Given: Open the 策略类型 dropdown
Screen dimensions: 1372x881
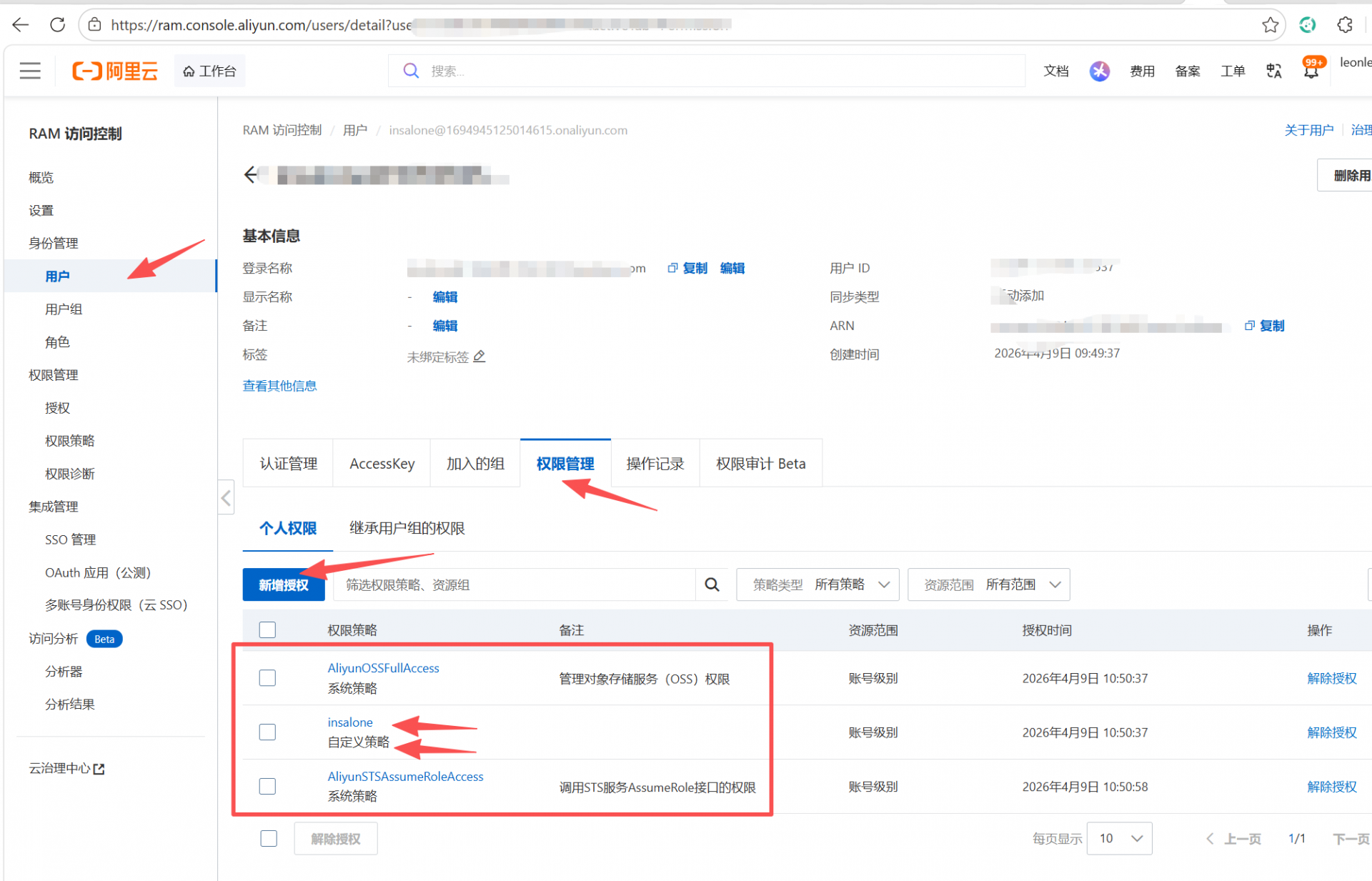Looking at the screenshot, I should pyautogui.click(x=817, y=584).
